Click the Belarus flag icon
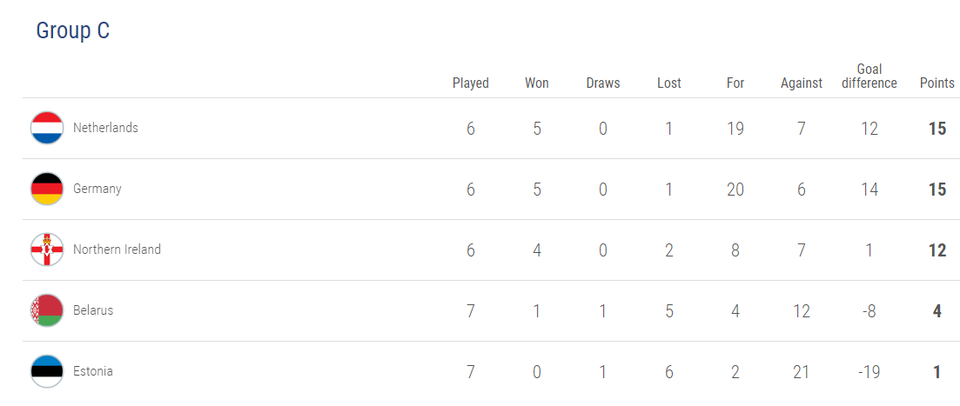The width and height of the screenshot is (960, 406). [47, 310]
